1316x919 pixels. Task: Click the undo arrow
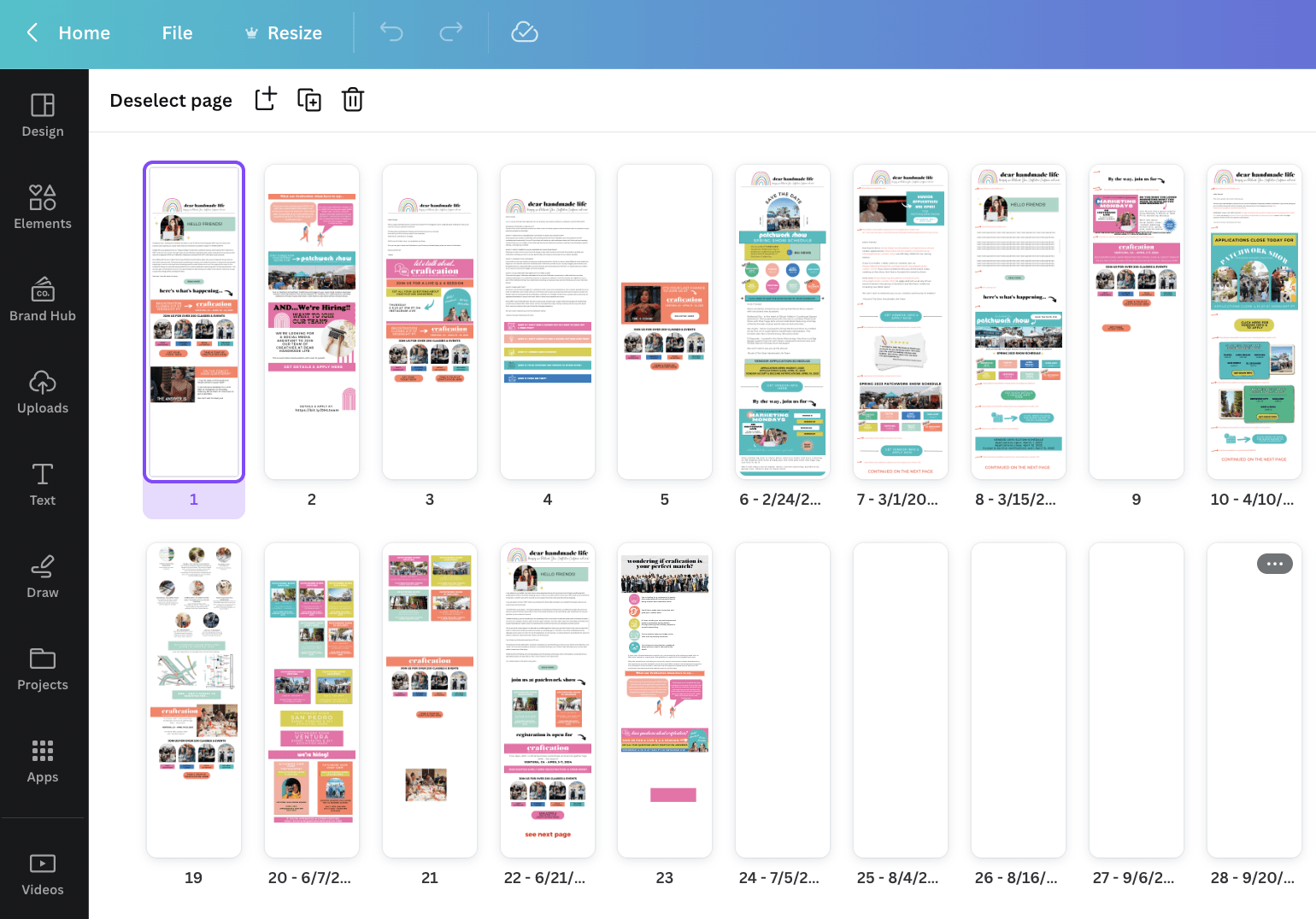coord(391,32)
